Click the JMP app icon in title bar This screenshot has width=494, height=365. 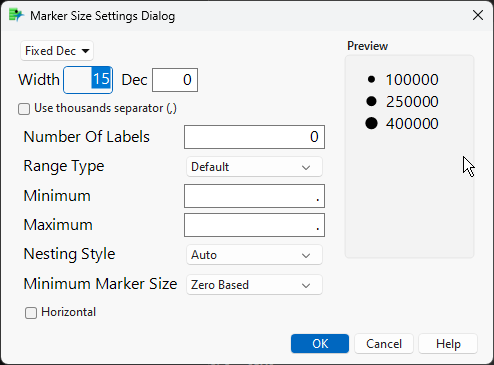16,15
